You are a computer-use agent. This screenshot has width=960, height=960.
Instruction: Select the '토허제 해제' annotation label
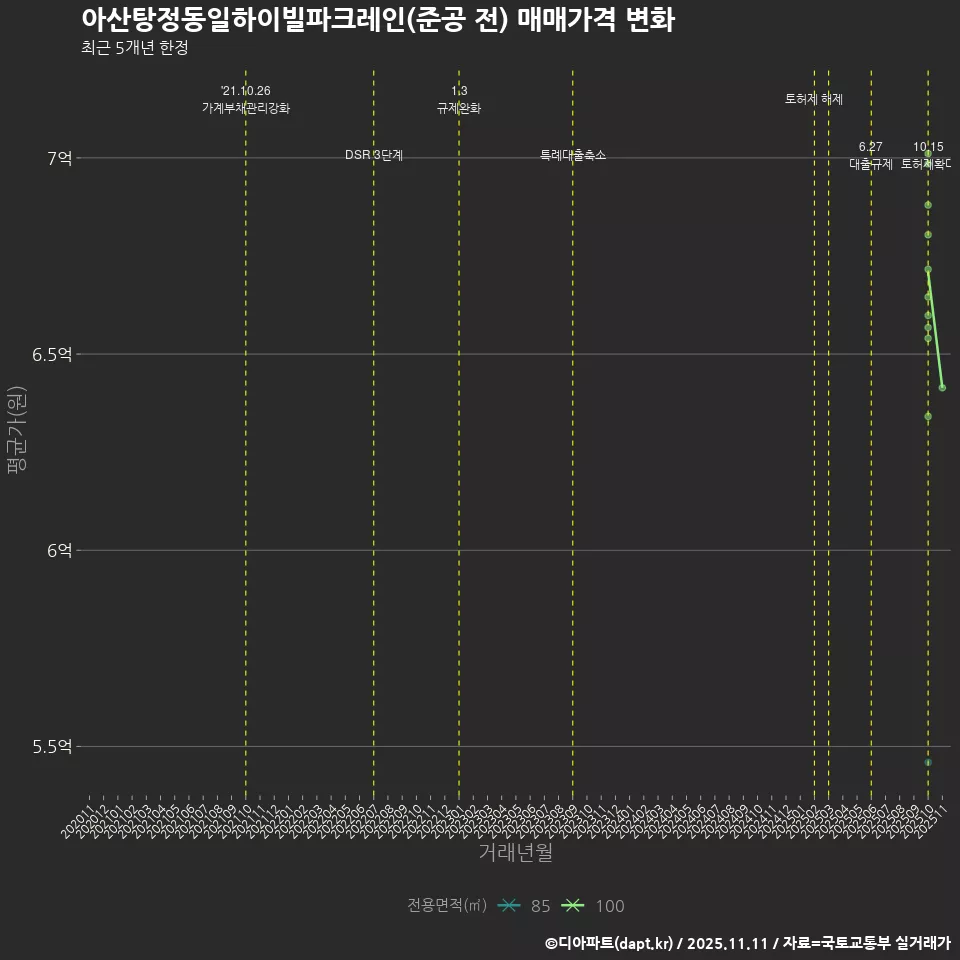[815, 97]
